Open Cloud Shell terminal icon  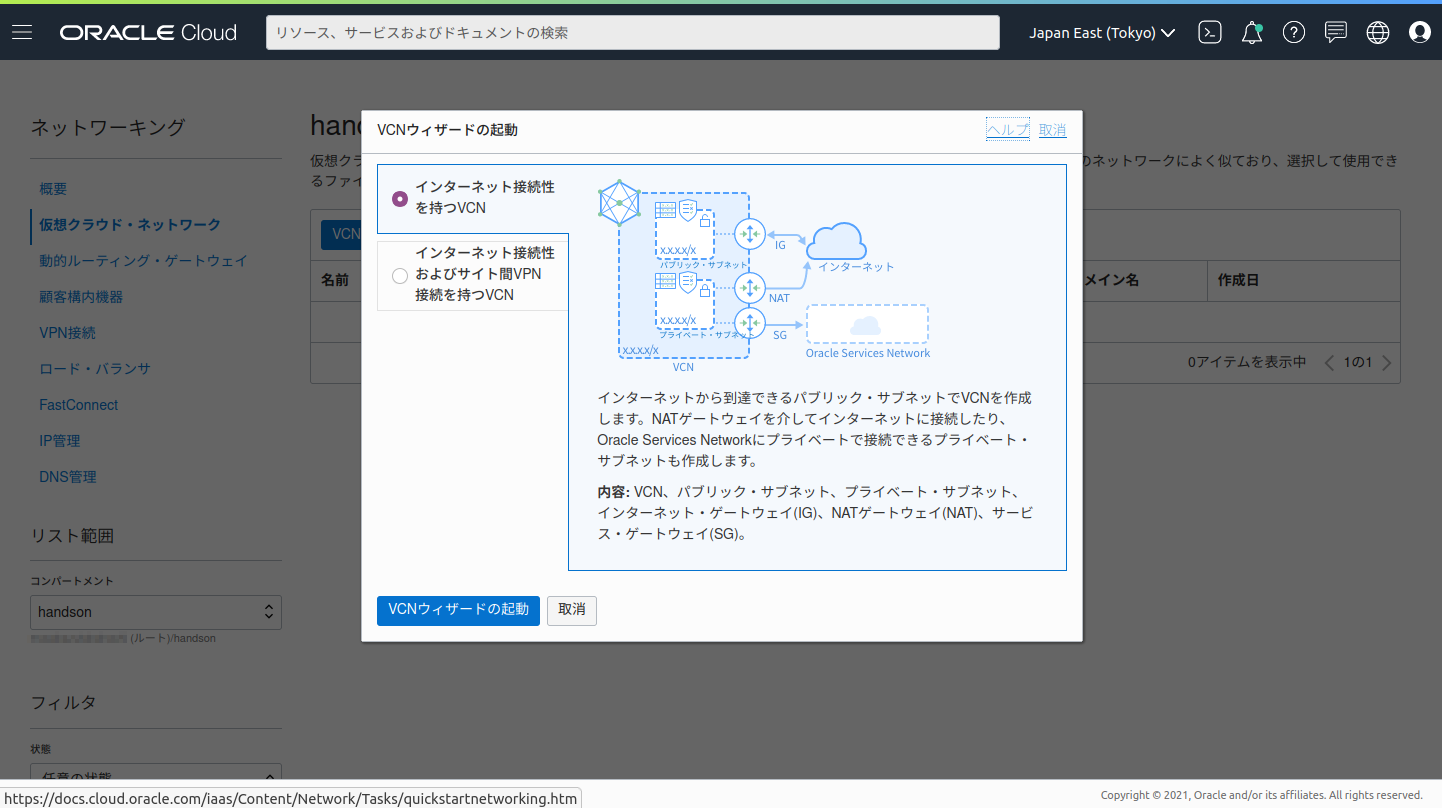click(x=1210, y=33)
